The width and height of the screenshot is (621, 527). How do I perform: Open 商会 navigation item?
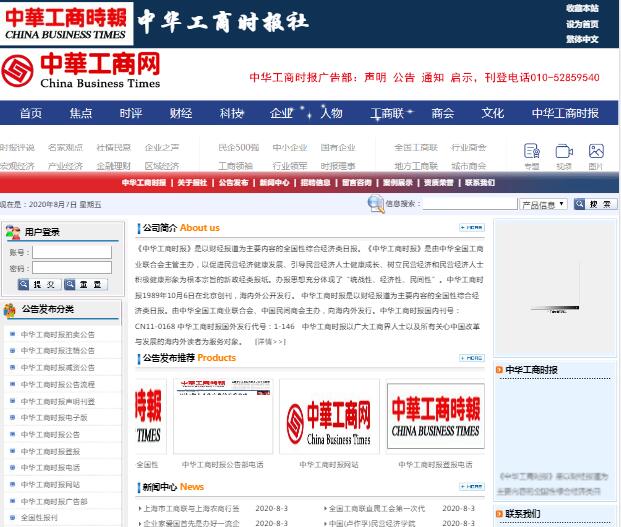click(443, 113)
